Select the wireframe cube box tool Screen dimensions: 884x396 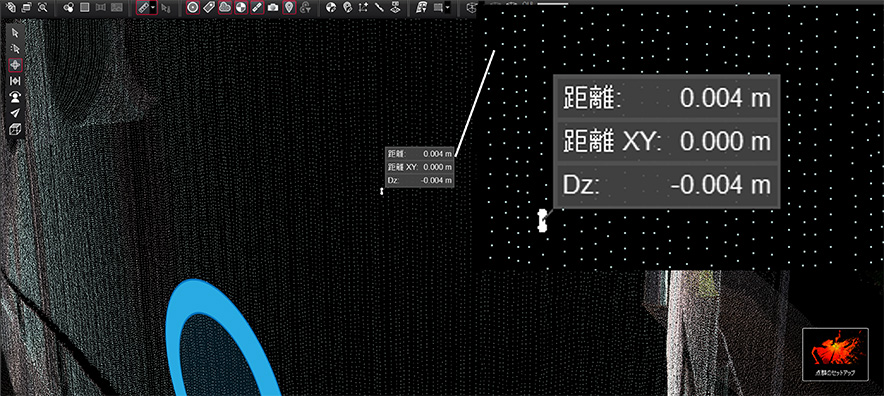pos(15,130)
